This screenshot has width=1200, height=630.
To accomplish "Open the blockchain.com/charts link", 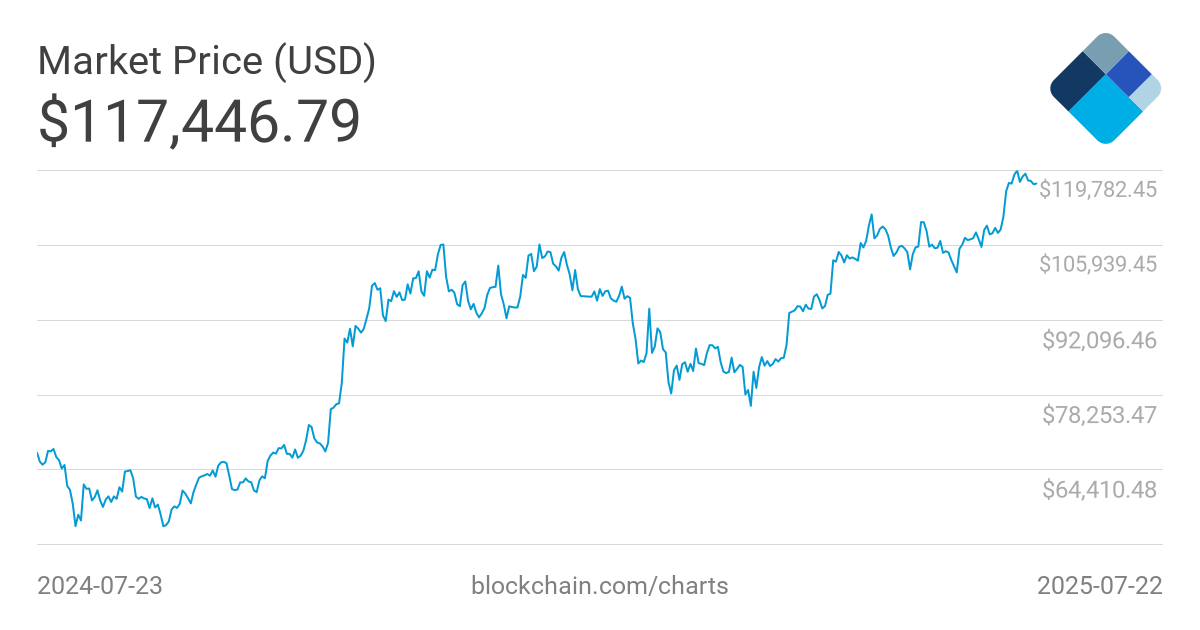I will [600, 585].
